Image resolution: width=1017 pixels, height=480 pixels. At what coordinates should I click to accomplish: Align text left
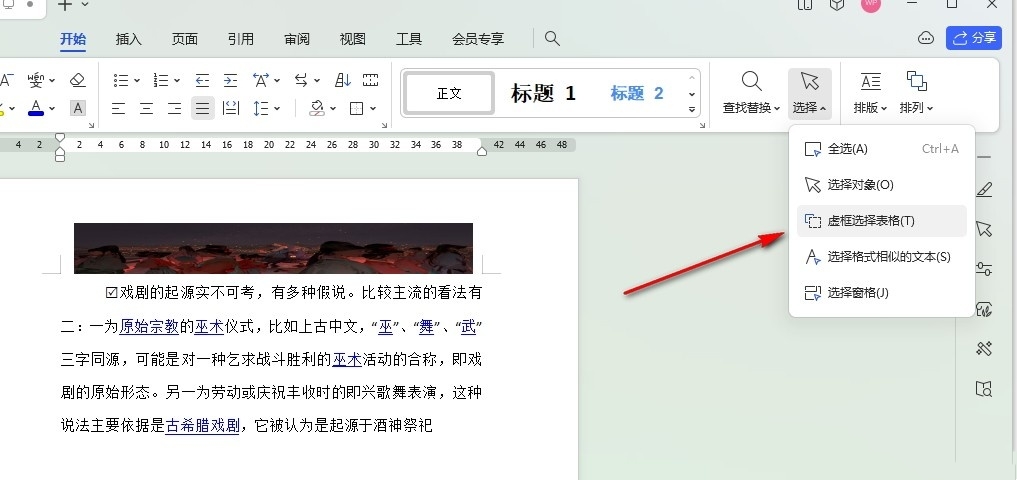(x=118, y=108)
